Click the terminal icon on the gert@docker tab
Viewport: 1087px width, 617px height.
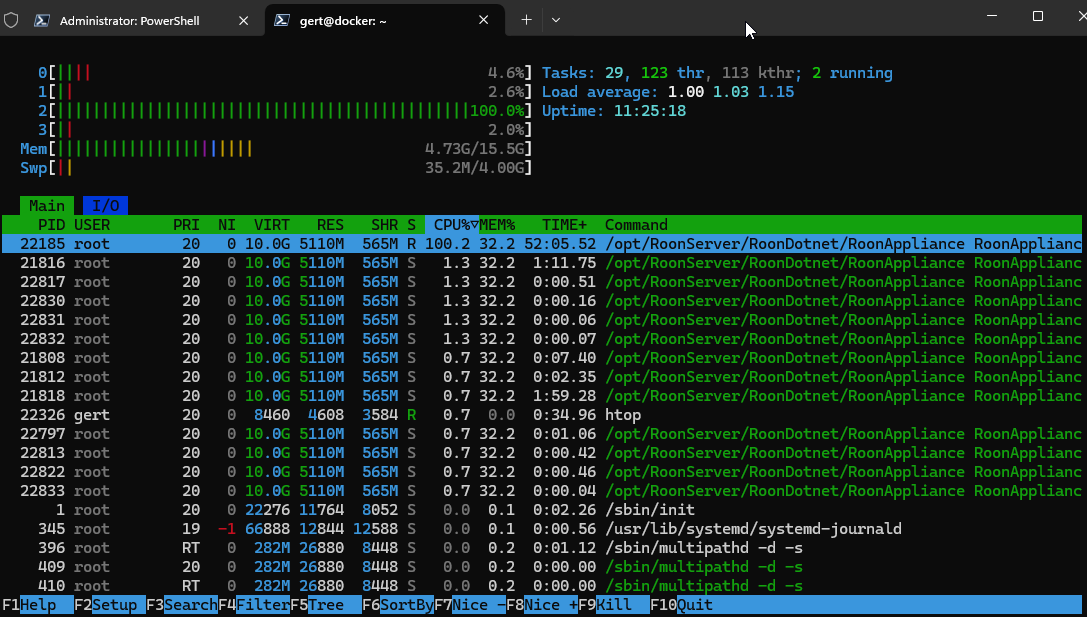click(281, 20)
